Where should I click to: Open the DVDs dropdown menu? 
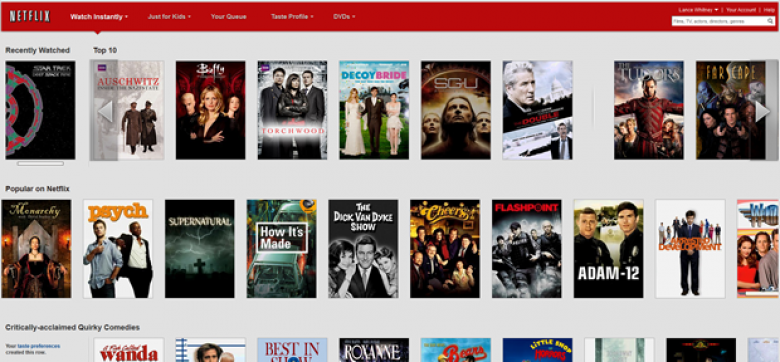(x=344, y=17)
